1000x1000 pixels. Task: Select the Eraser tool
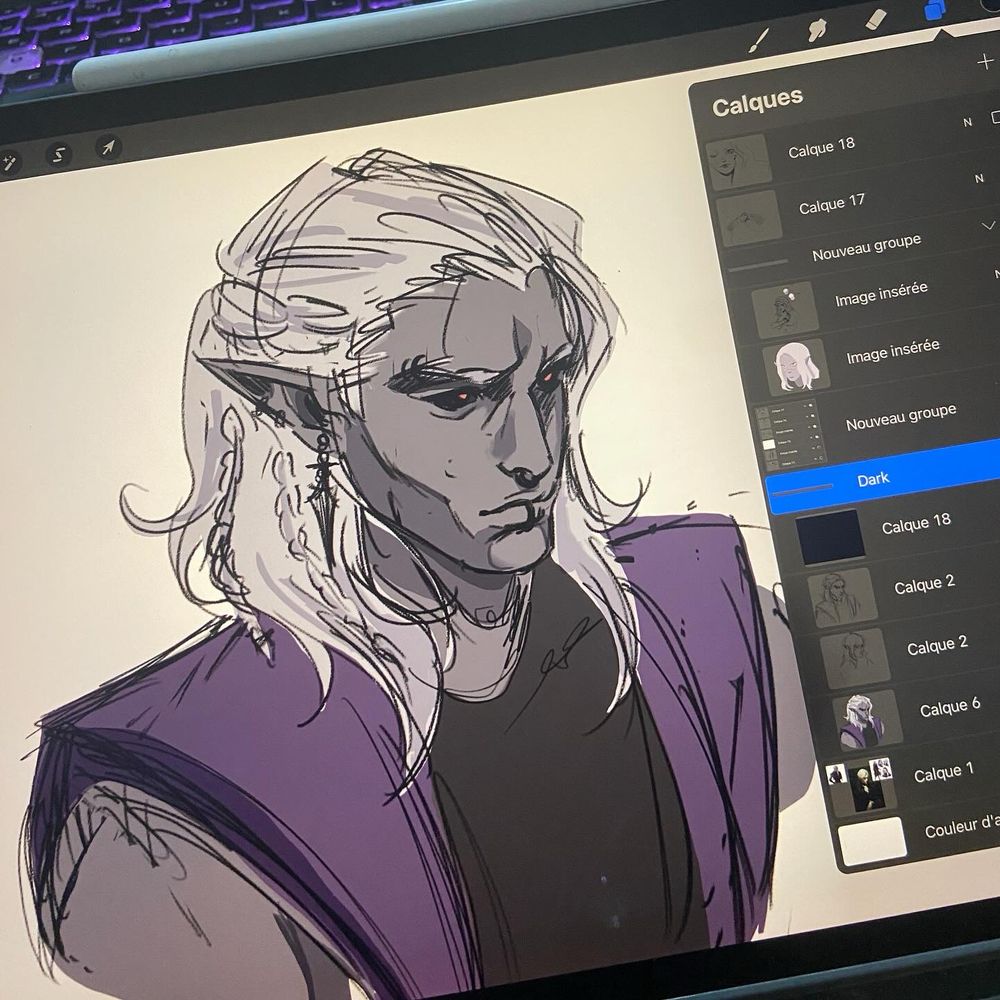click(876, 18)
